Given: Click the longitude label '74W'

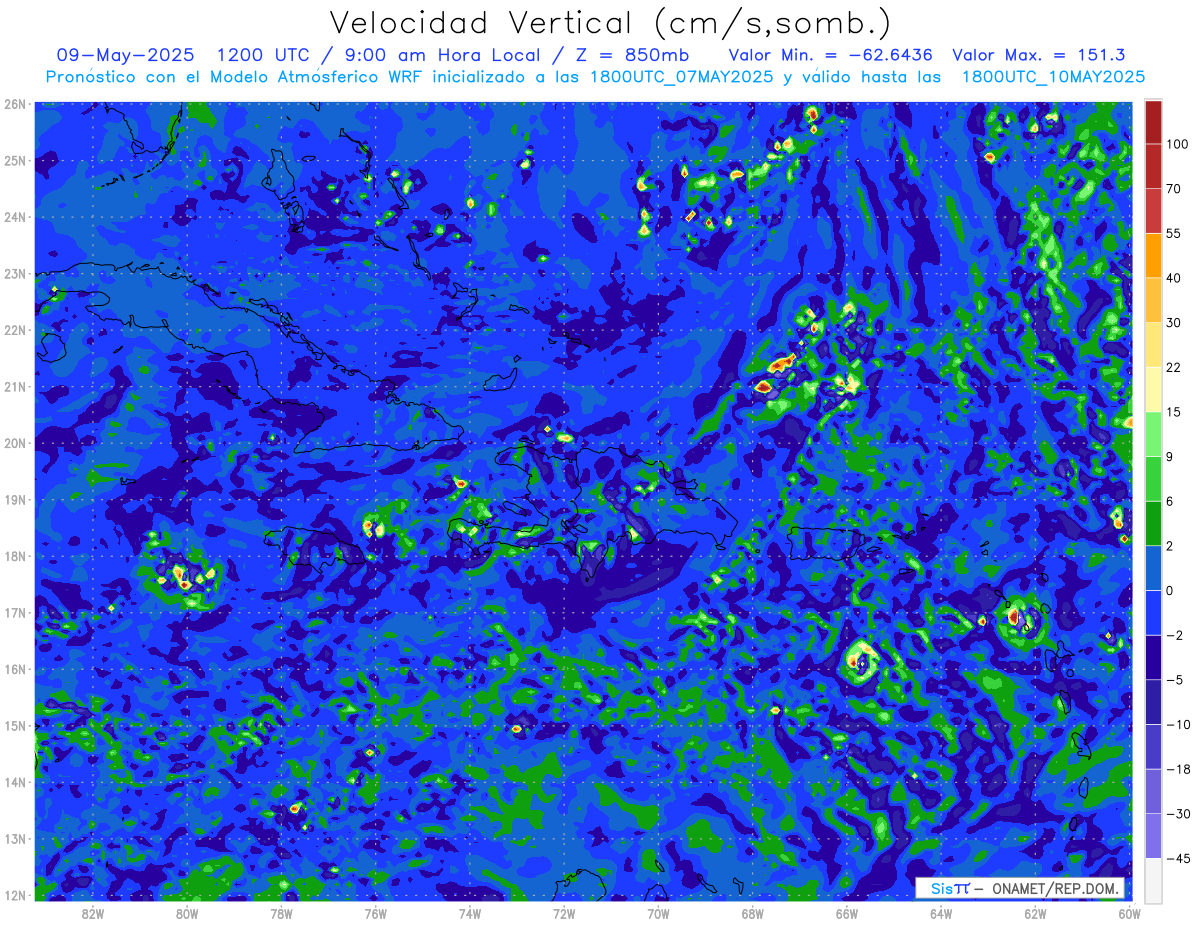Looking at the screenshot, I should [x=470, y=913].
